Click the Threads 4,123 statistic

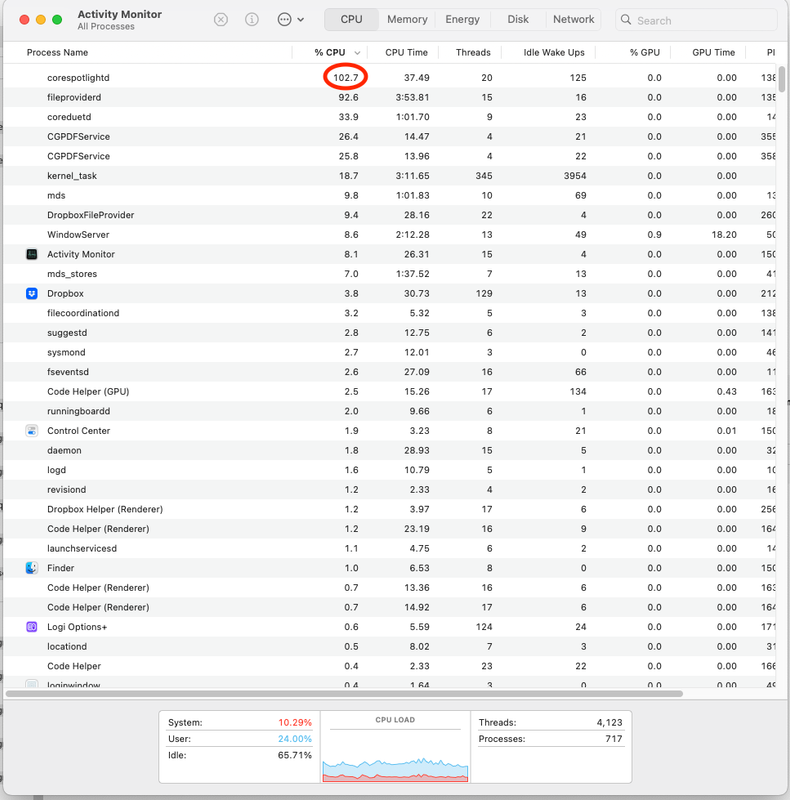[x=550, y=722]
